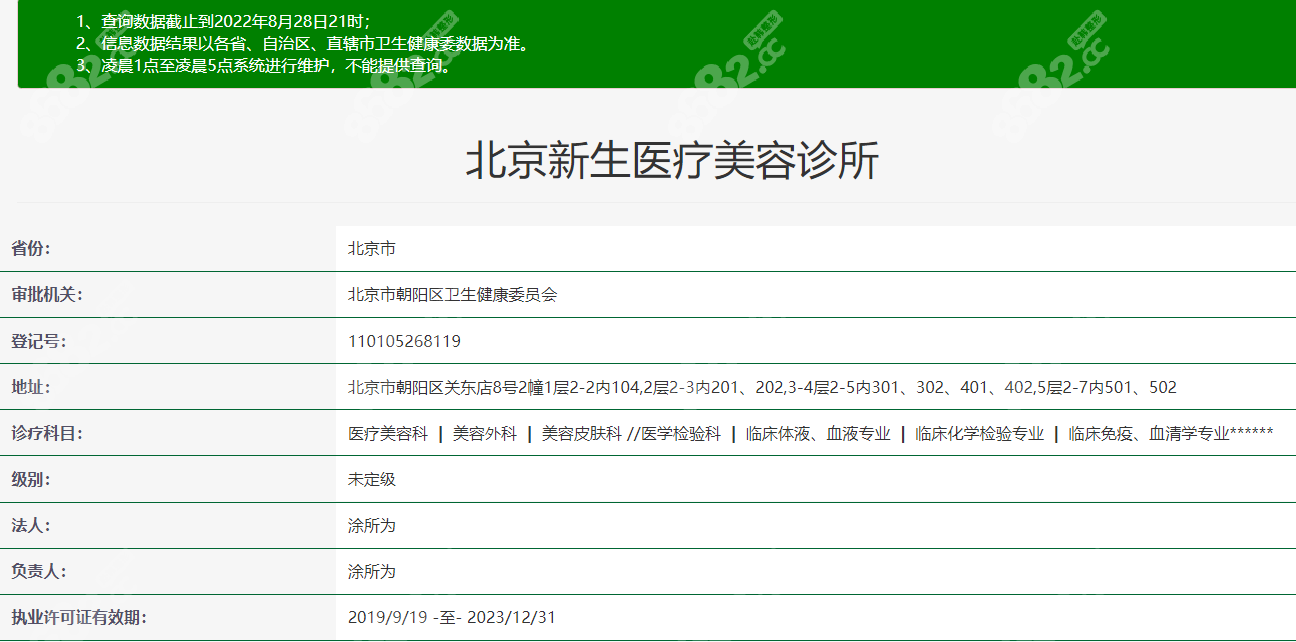Select registration number 110105268119

point(404,341)
